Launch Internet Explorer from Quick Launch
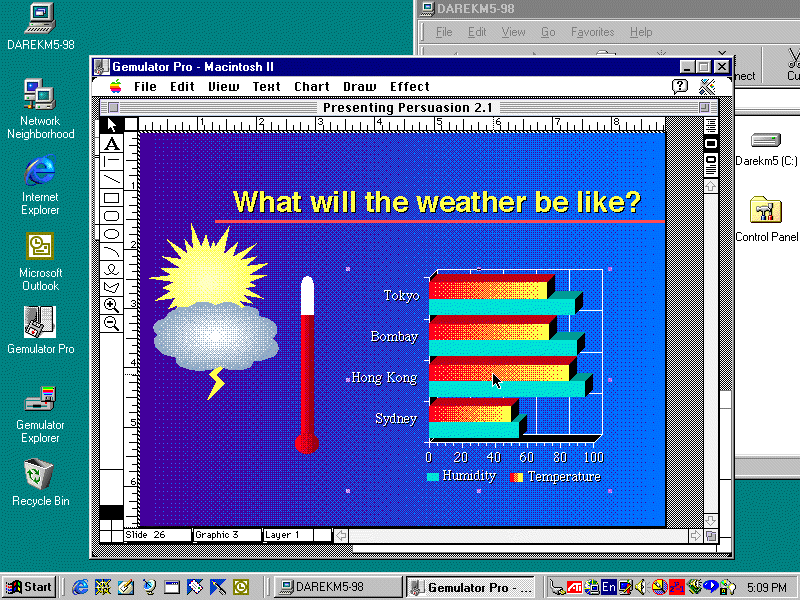Screen dimensions: 800x600 point(80,587)
